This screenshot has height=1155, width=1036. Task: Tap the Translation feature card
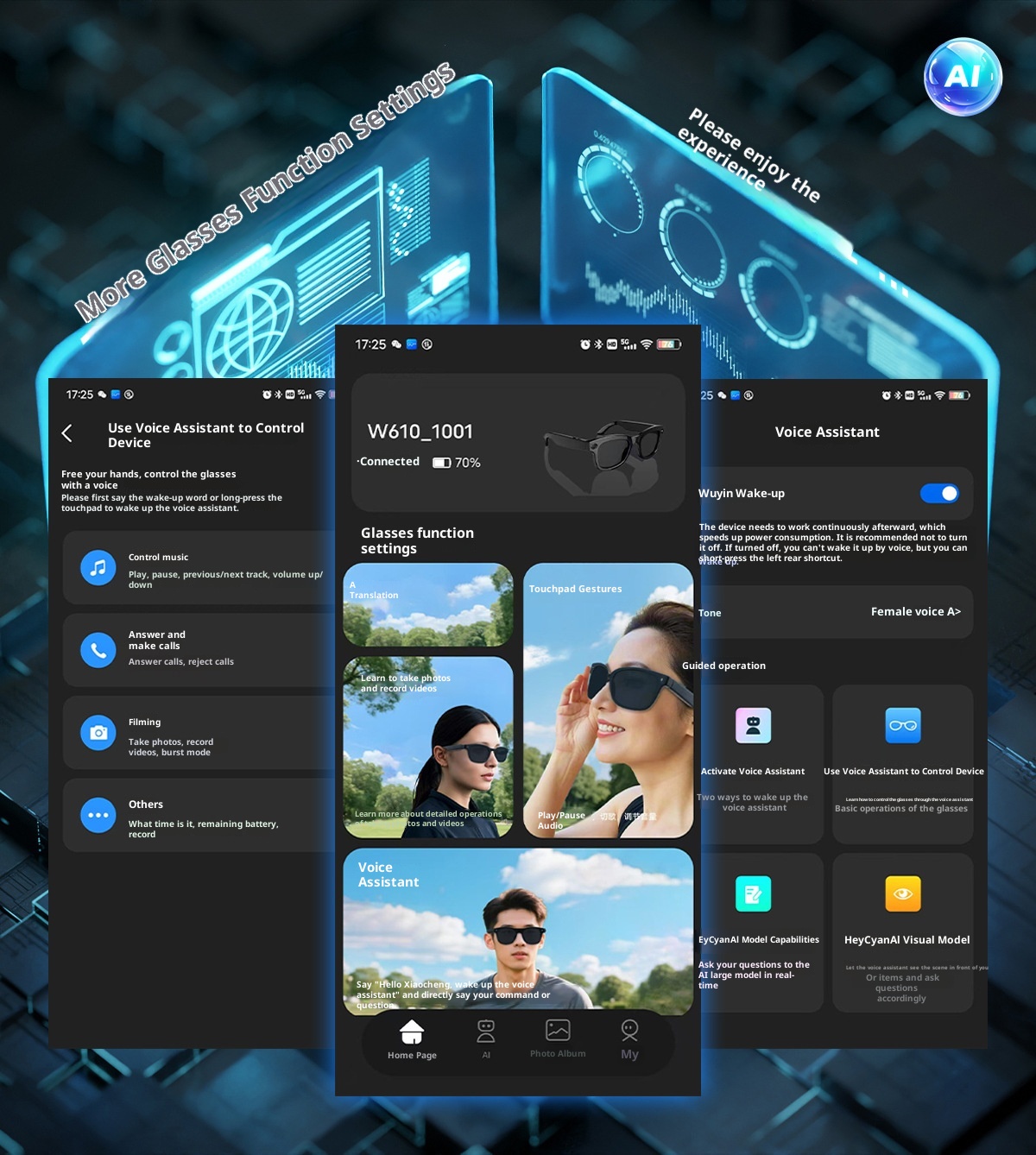pos(428,605)
